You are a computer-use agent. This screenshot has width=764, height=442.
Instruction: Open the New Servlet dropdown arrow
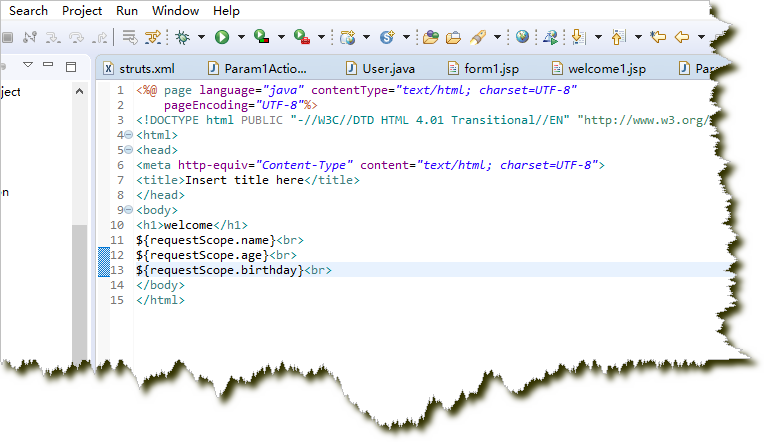coord(406,37)
